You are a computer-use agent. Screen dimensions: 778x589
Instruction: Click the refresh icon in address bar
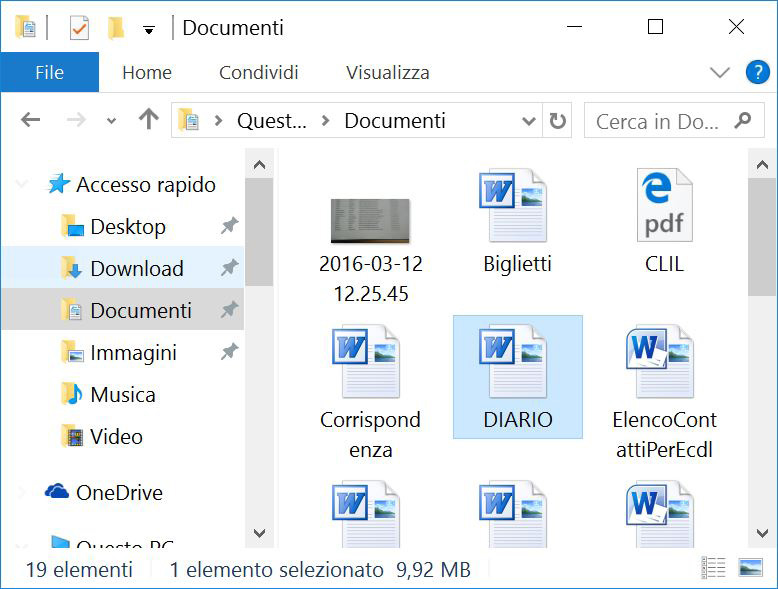coord(558,121)
